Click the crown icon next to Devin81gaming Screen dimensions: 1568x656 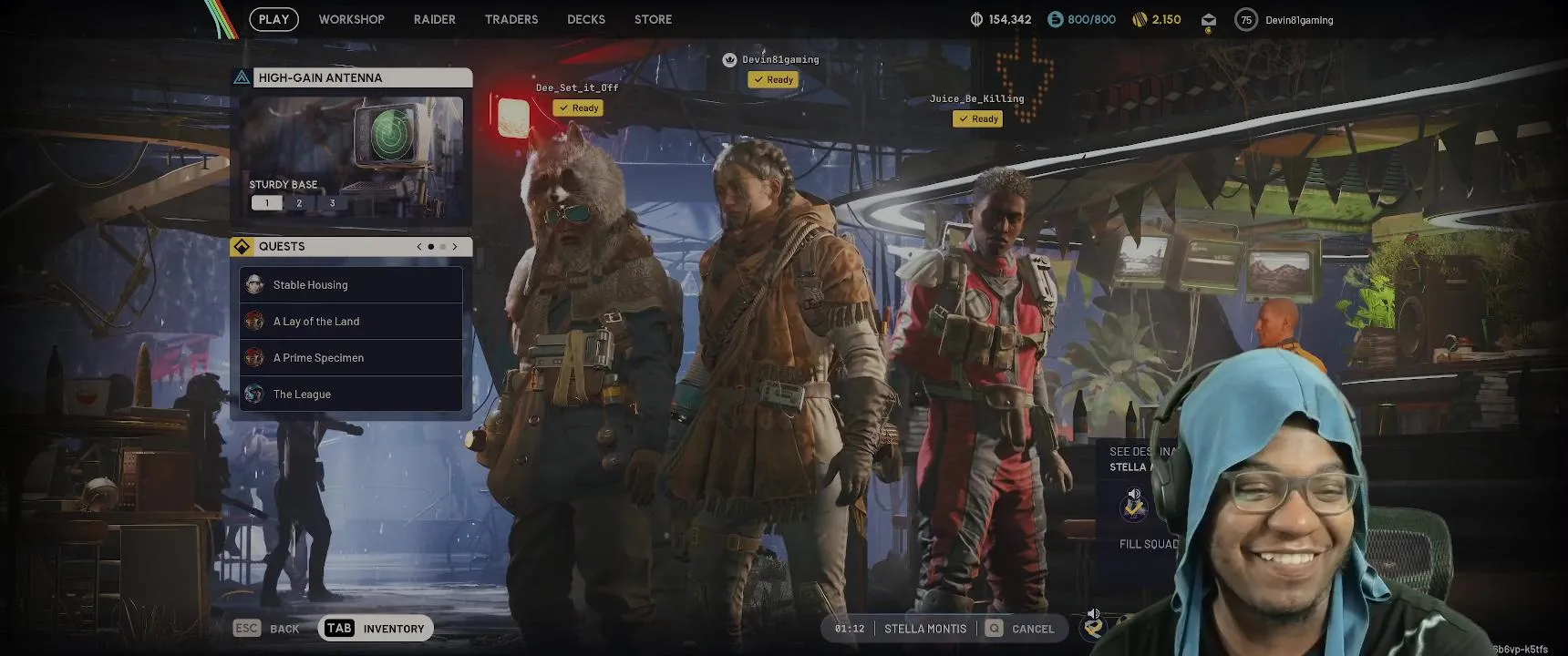click(x=729, y=59)
